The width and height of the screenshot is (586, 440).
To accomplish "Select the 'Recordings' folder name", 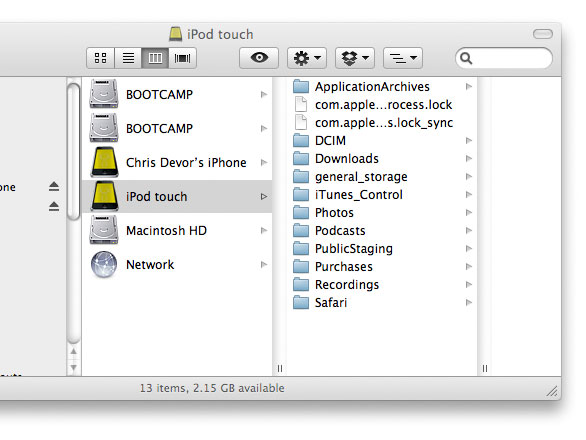I will 347,284.
